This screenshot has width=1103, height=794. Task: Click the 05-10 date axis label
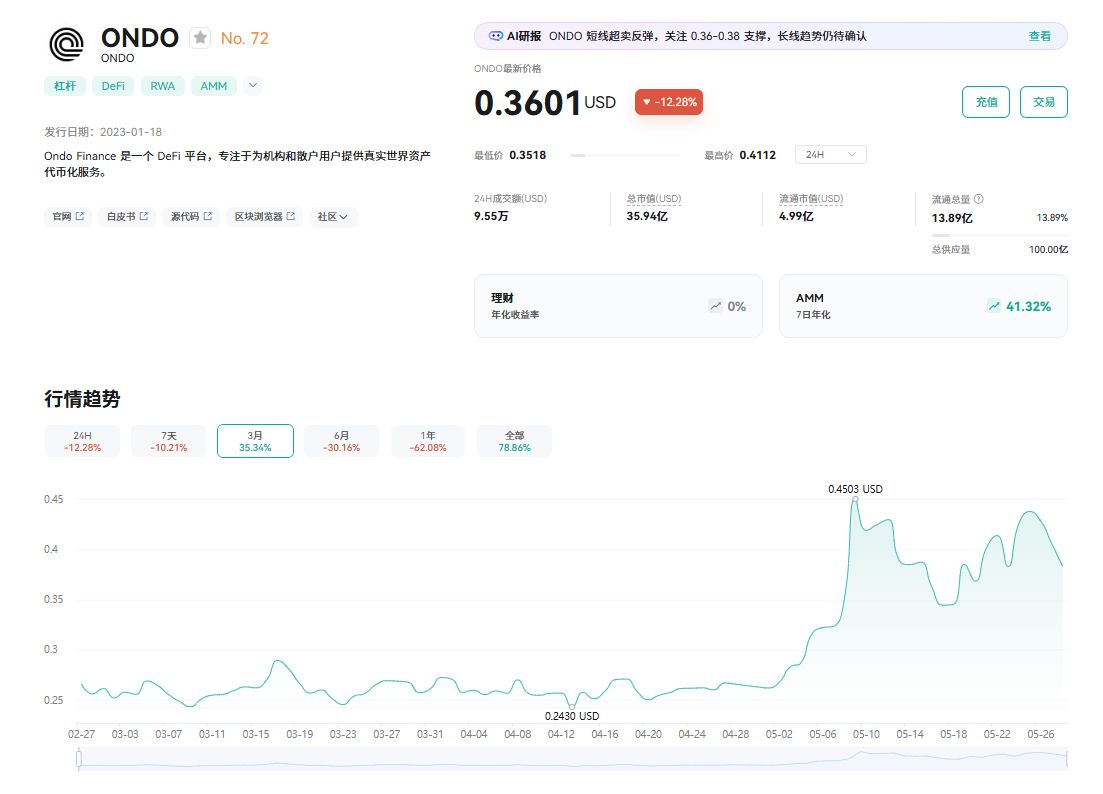pos(866,734)
